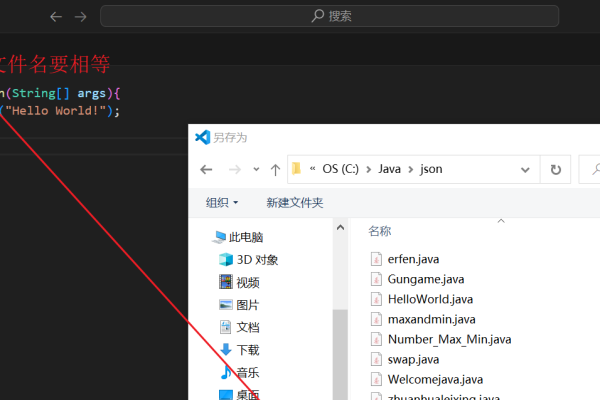This screenshot has height=400, width=600.
Task: Open recent locations dropdown in dialog
Action: tap(256, 169)
